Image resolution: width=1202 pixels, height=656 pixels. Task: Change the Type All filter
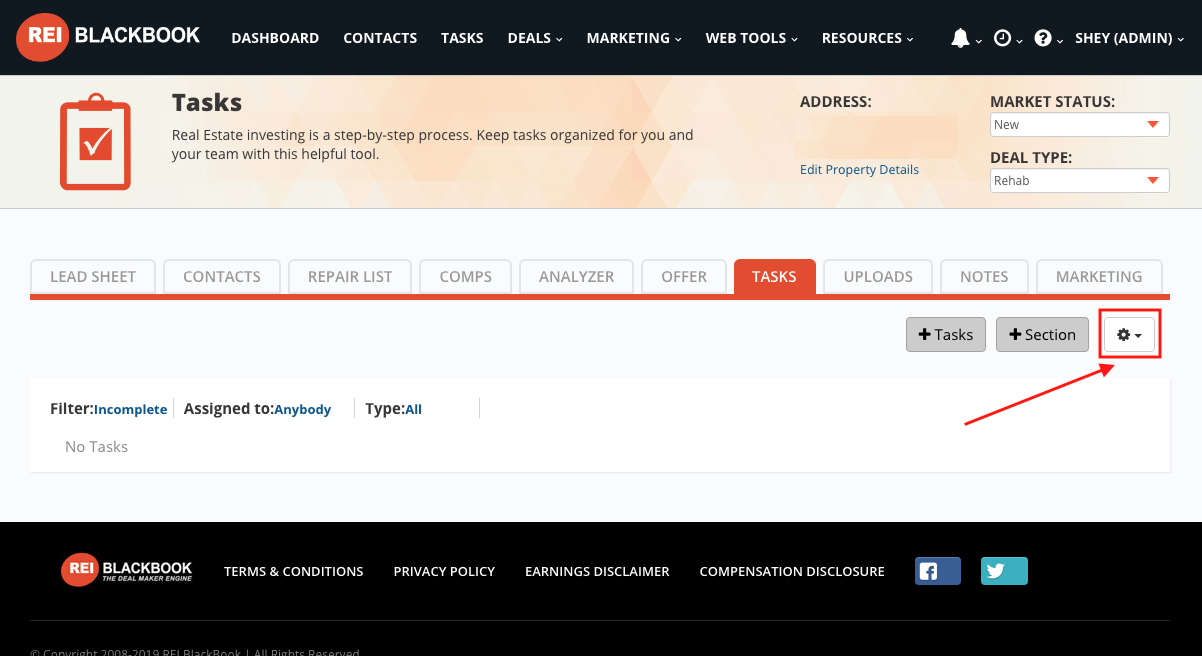[x=413, y=409]
